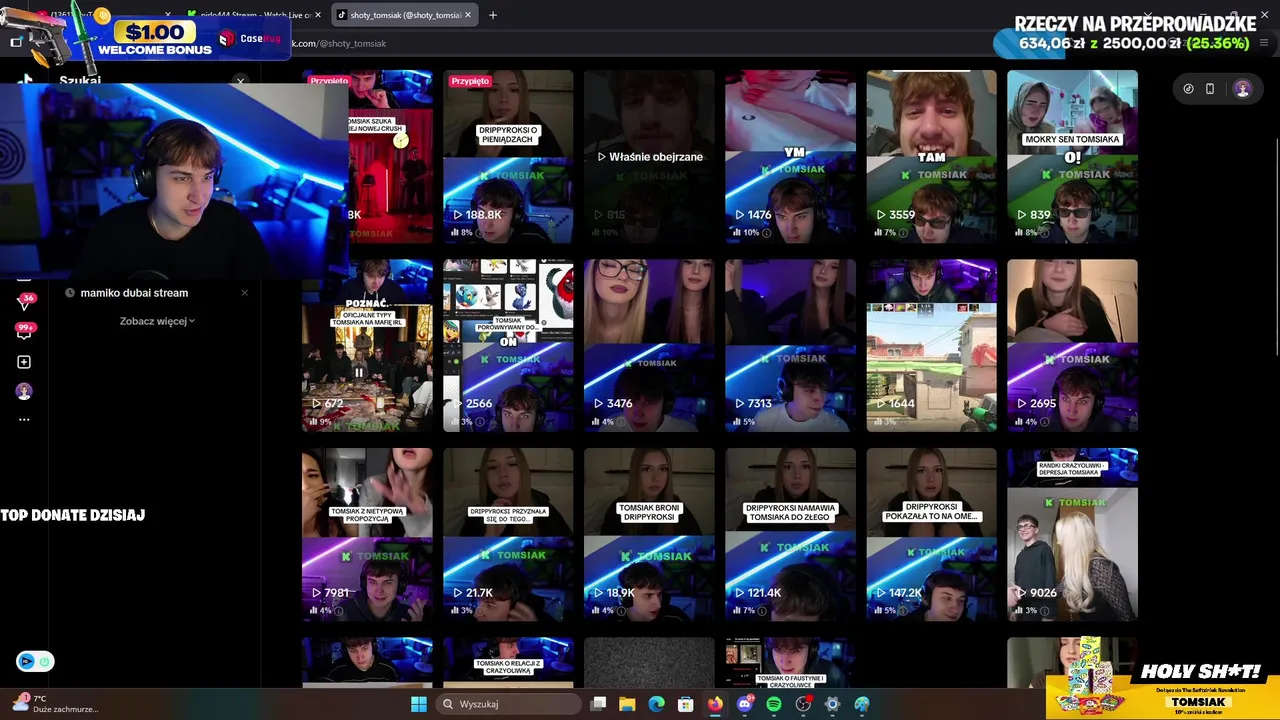Click the Wyszukaj taskbar search box
1280x720 pixels.
point(507,704)
